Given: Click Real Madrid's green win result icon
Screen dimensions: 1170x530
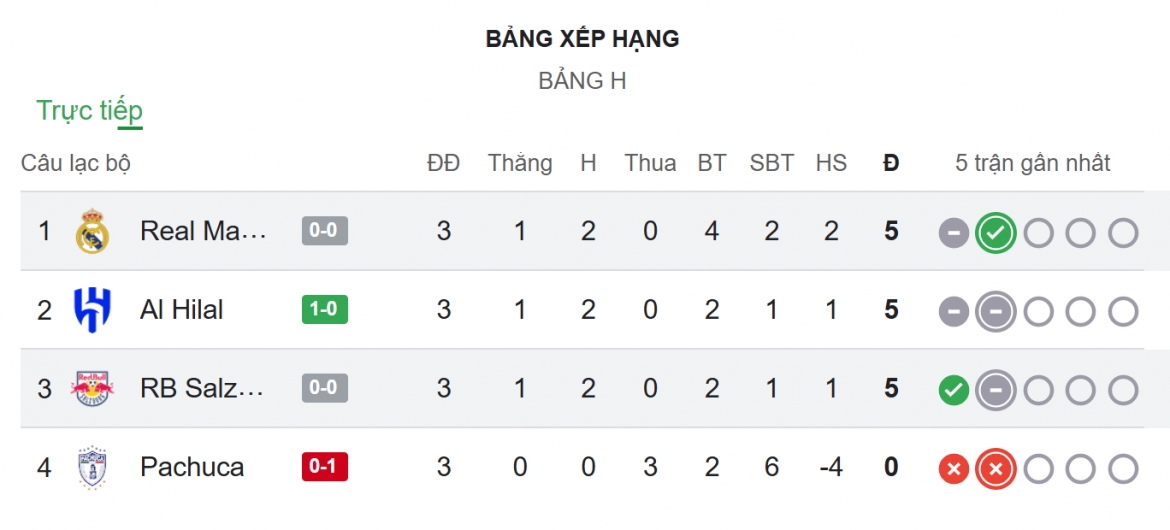Looking at the screenshot, I should tap(996, 233).
